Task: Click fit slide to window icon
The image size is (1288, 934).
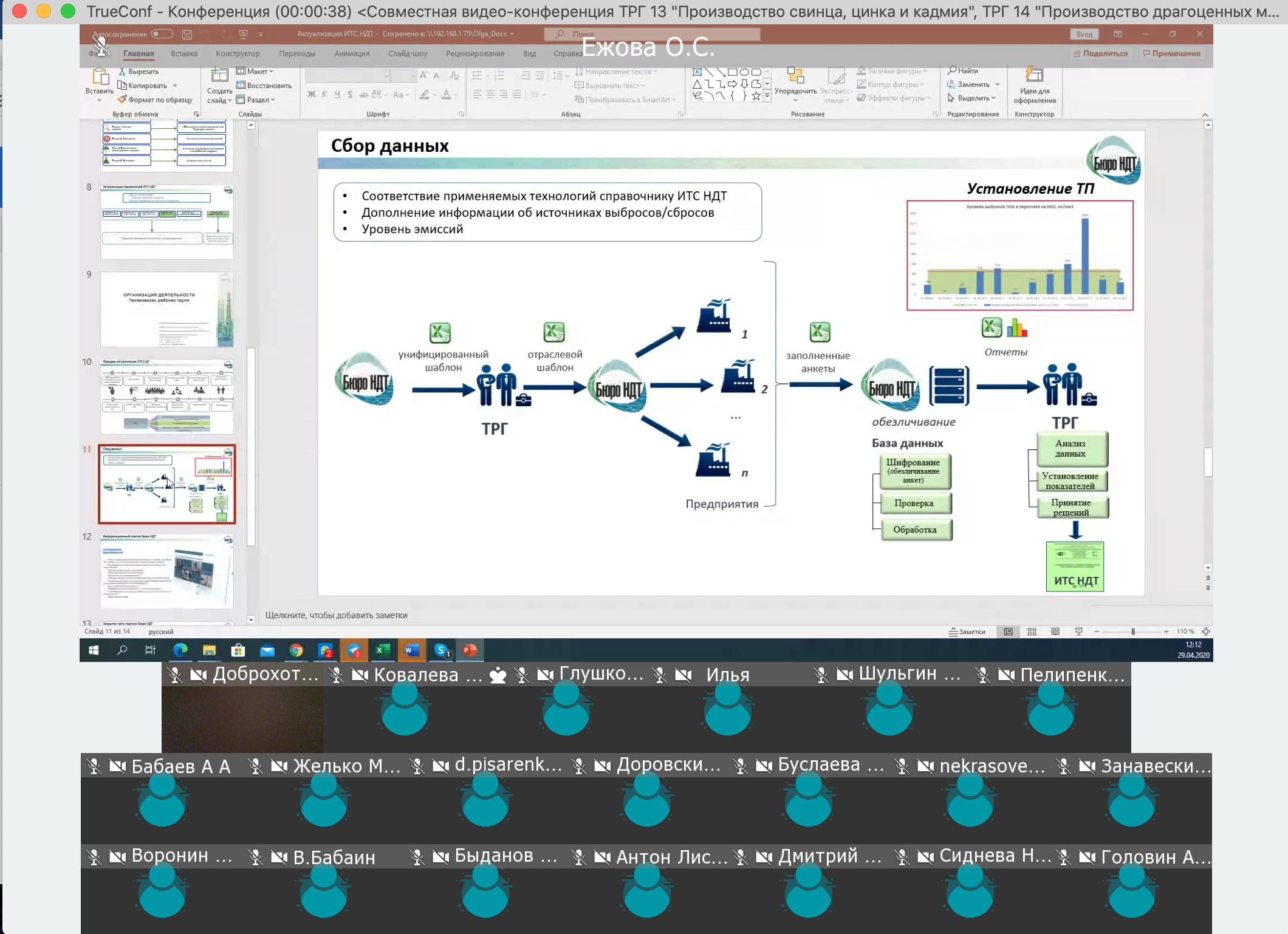Action: tap(1206, 632)
